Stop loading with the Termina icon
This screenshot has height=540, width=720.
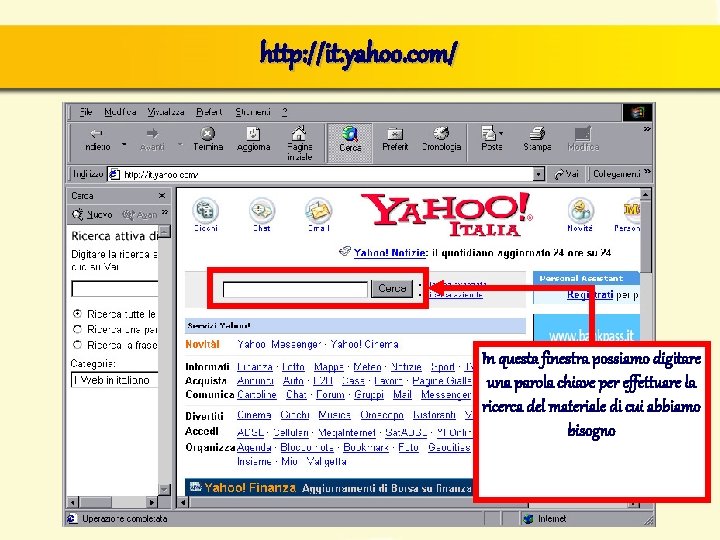click(x=208, y=134)
